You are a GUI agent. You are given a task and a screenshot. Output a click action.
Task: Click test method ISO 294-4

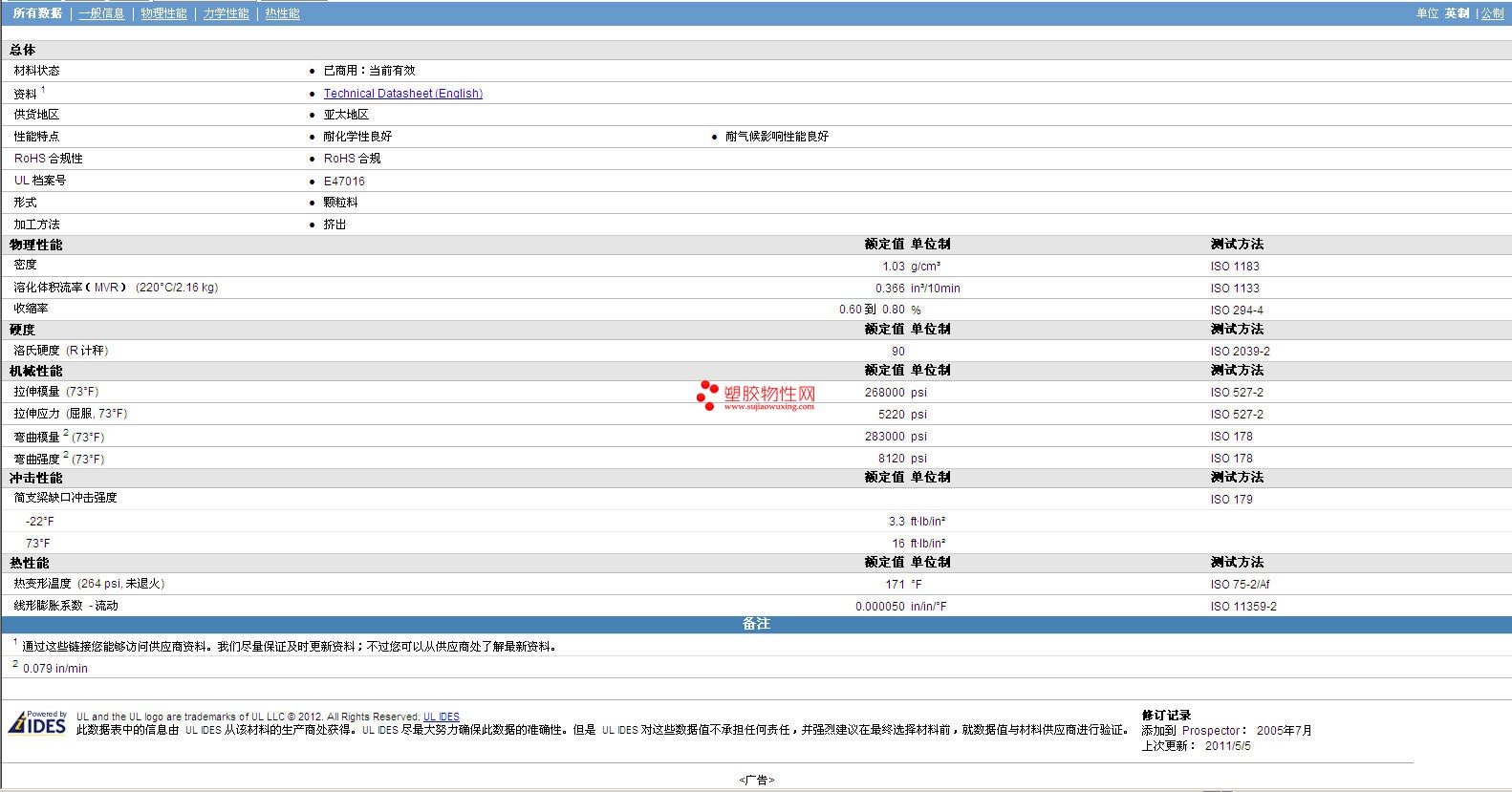coord(1237,310)
